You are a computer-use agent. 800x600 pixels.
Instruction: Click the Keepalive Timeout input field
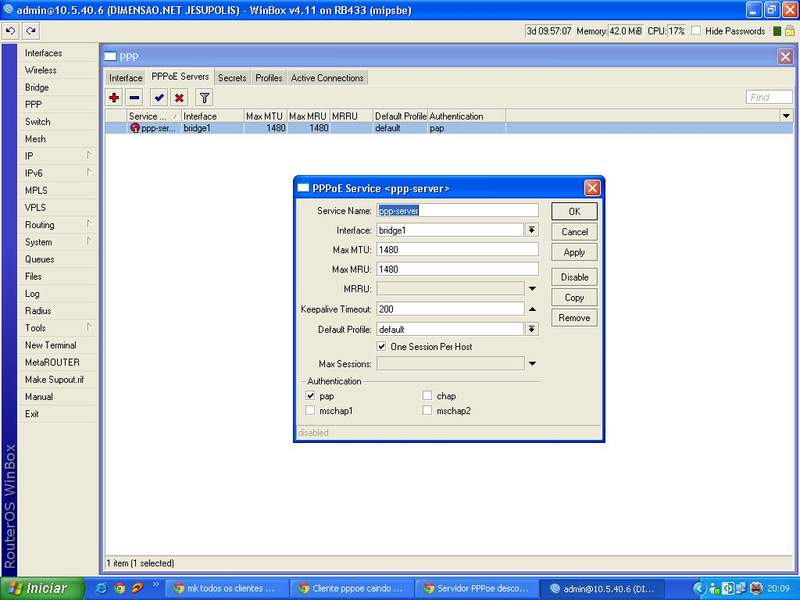coord(450,309)
